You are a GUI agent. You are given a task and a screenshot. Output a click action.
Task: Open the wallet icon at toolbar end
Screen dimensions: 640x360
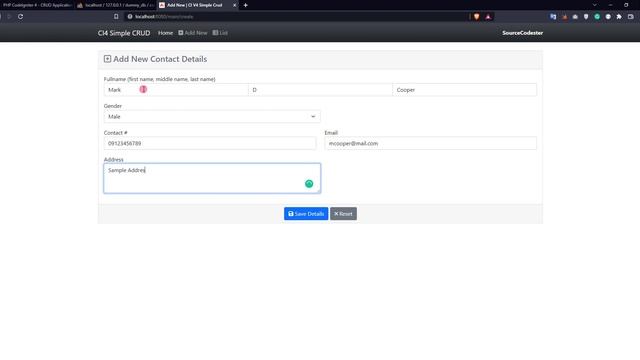click(631, 17)
